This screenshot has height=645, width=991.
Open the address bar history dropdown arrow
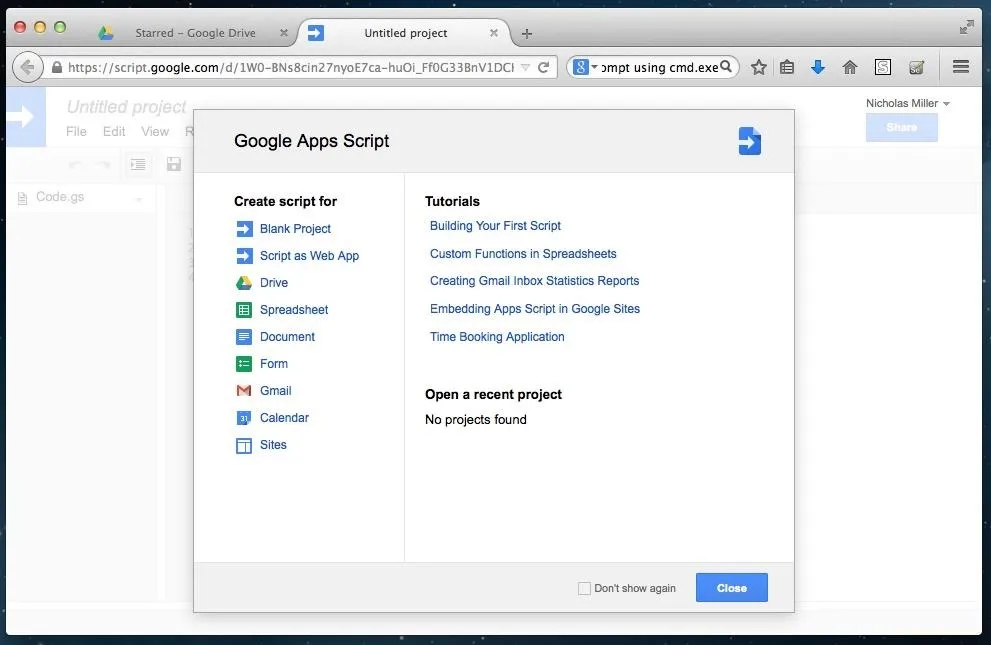coord(525,67)
